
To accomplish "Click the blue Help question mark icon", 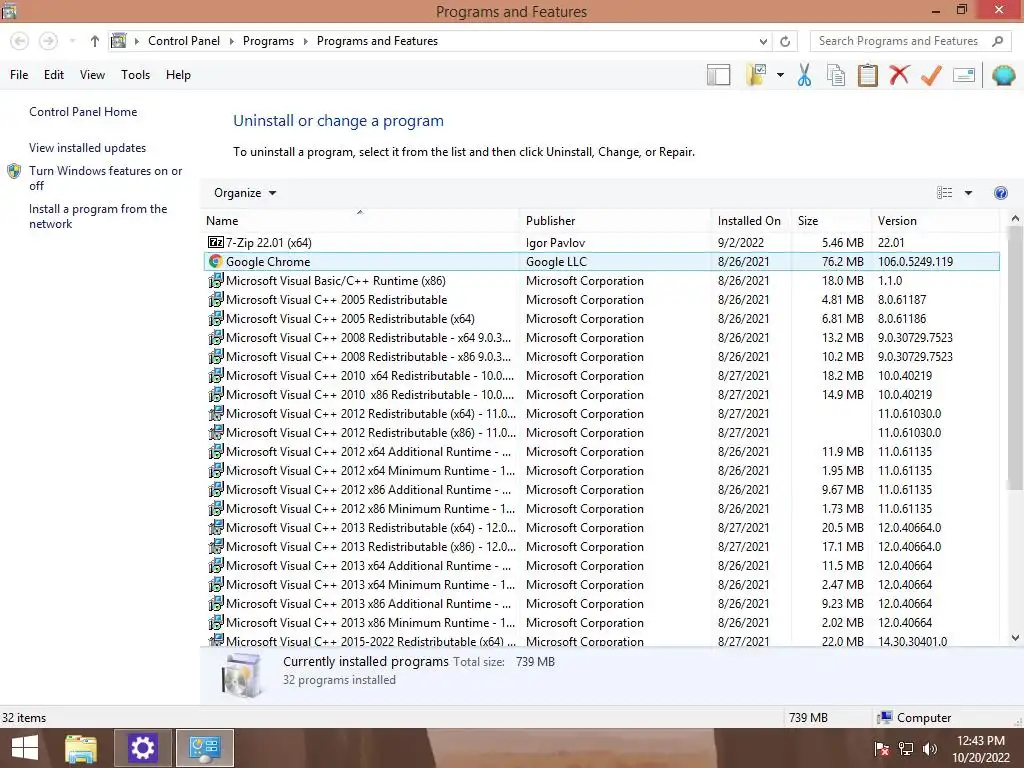I will click(x=1000, y=193).
